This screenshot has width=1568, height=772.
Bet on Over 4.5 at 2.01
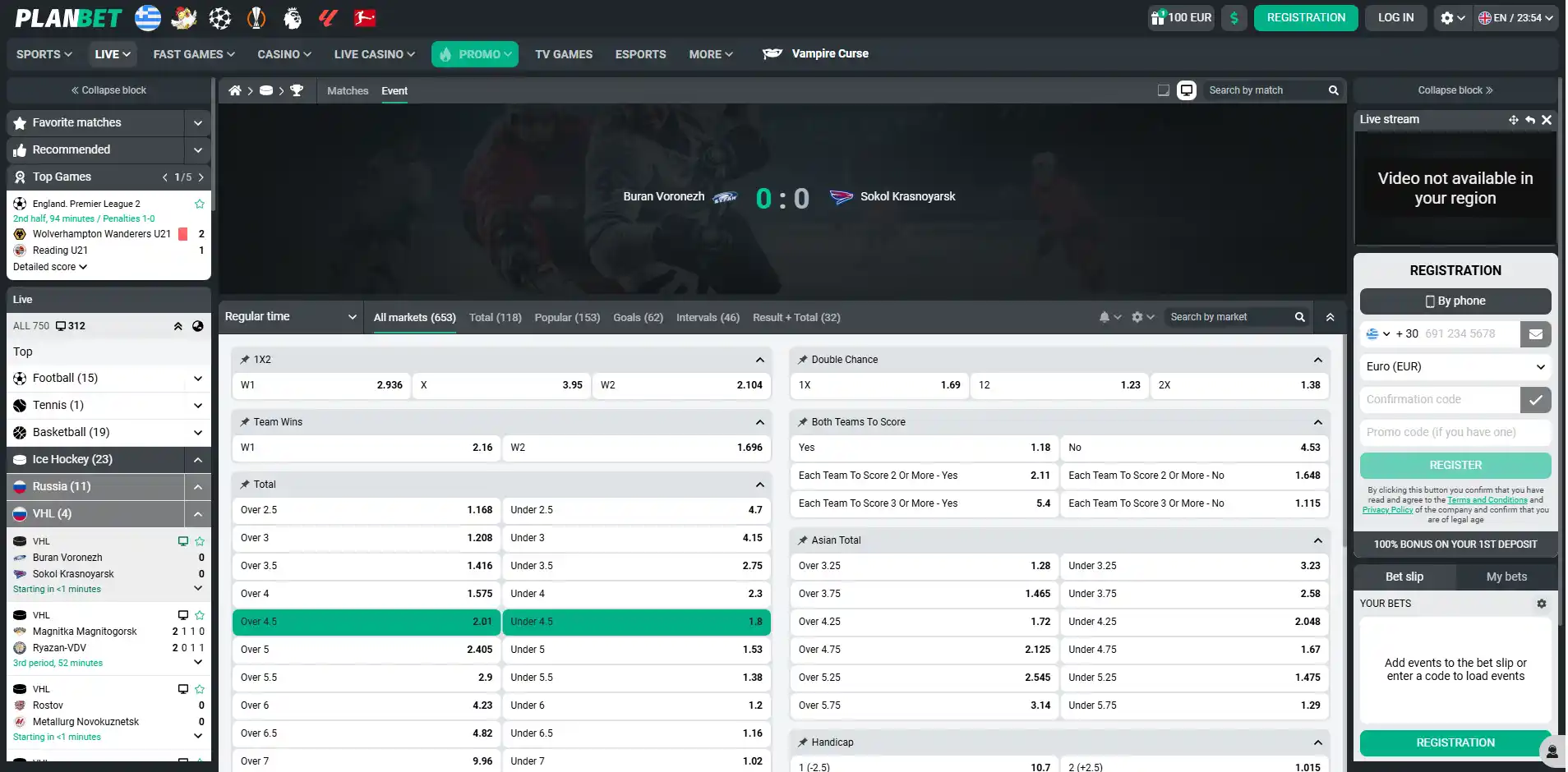pyautogui.click(x=367, y=622)
